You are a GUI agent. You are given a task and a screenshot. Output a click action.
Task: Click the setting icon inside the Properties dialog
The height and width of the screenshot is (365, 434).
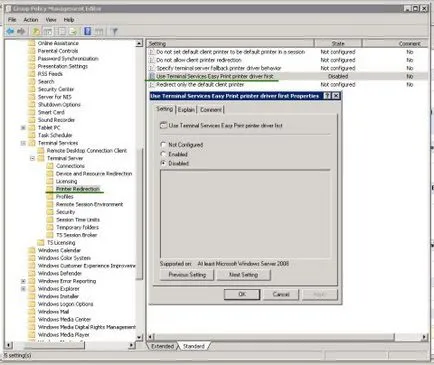pos(163,125)
